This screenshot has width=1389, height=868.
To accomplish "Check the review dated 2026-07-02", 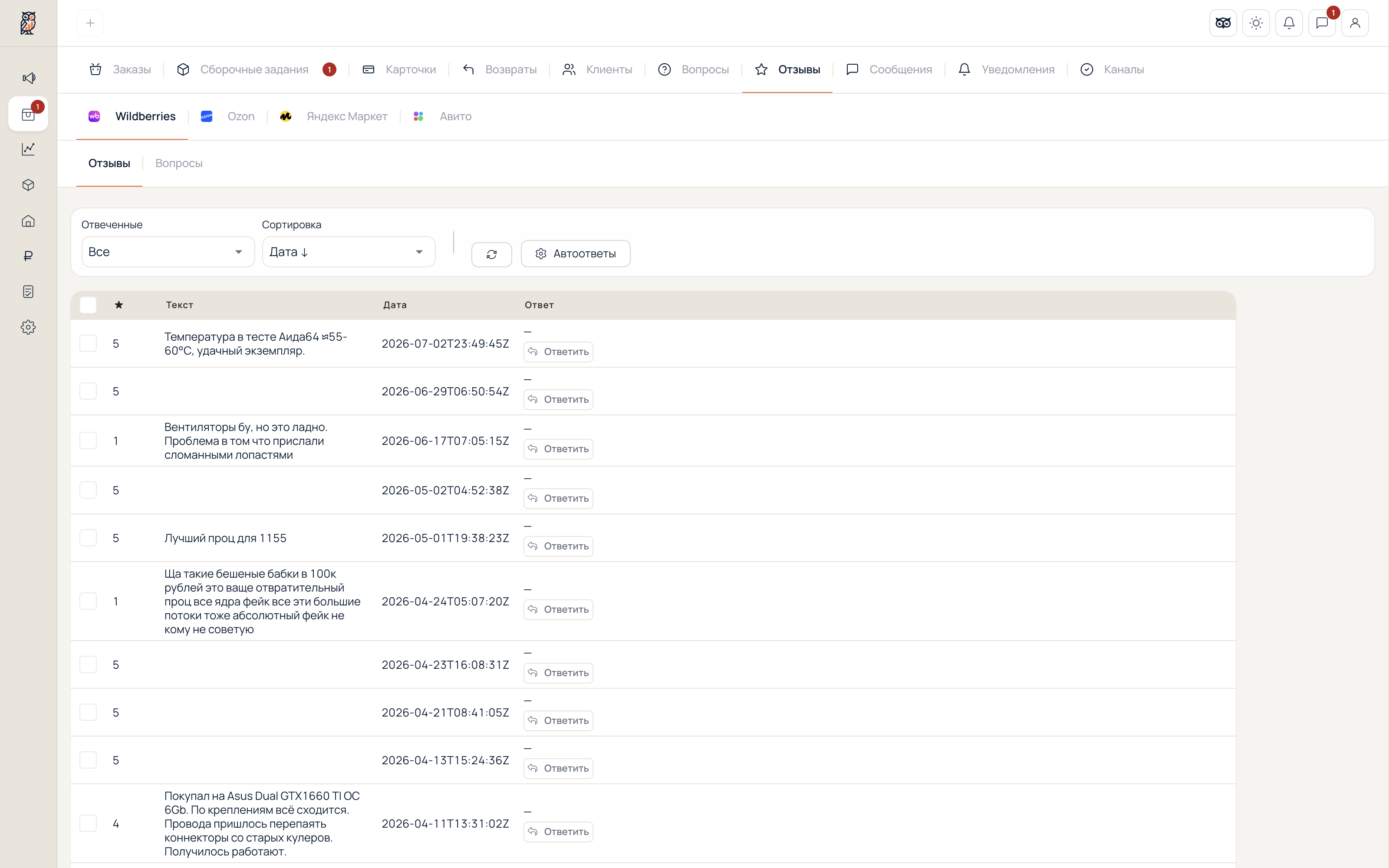I will [x=88, y=343].
